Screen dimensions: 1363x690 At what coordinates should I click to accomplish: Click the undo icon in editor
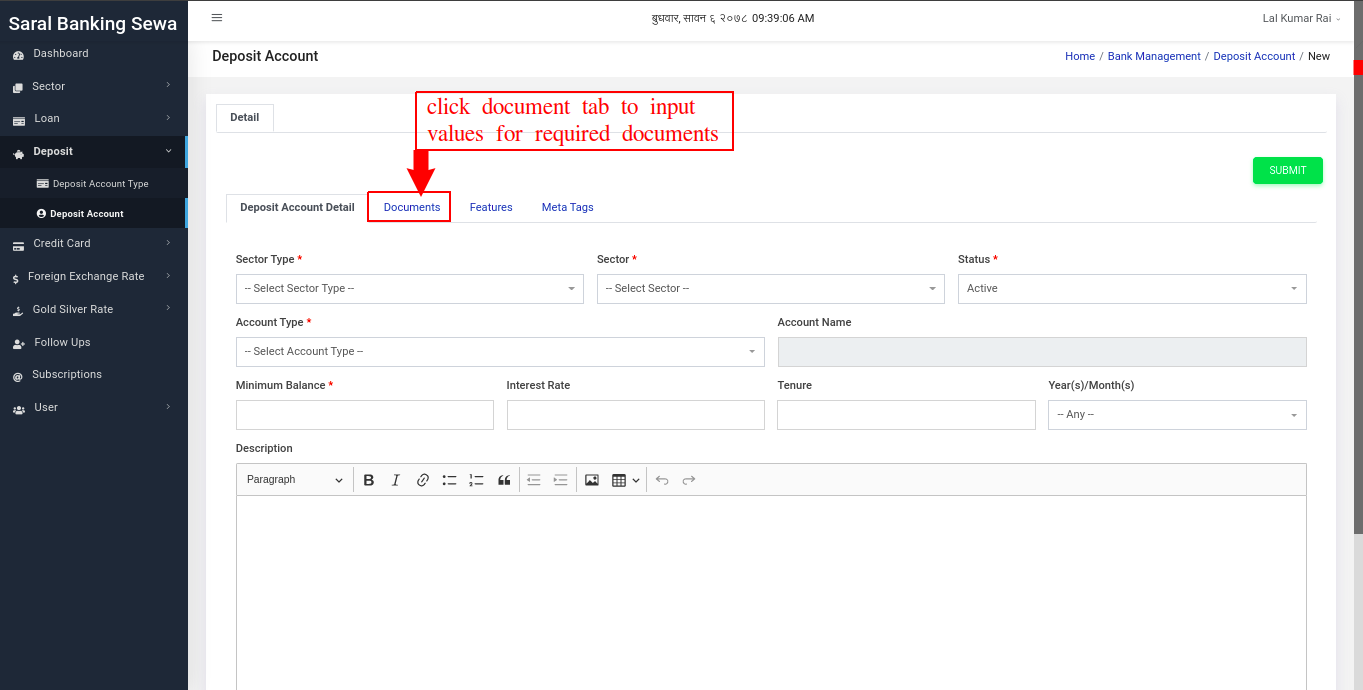point(662,480)
